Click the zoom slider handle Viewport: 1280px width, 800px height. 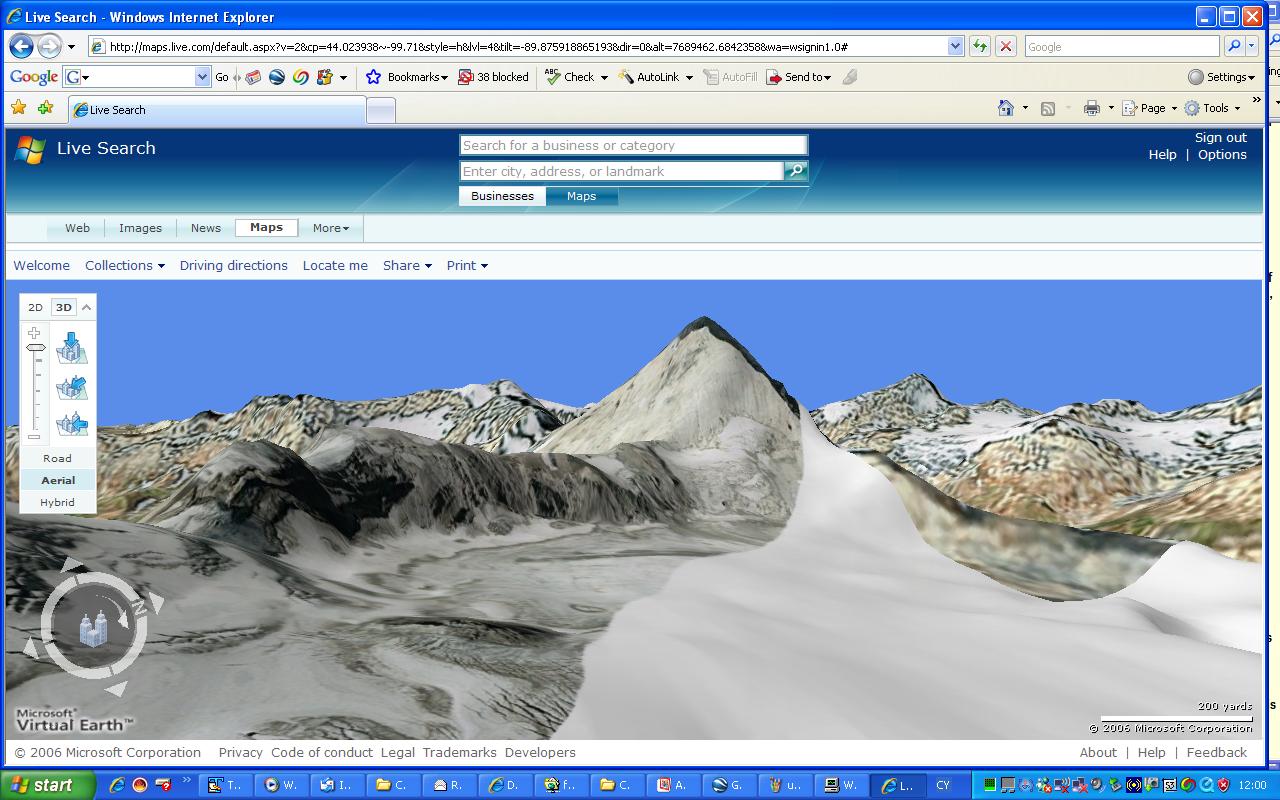[36, 348]
